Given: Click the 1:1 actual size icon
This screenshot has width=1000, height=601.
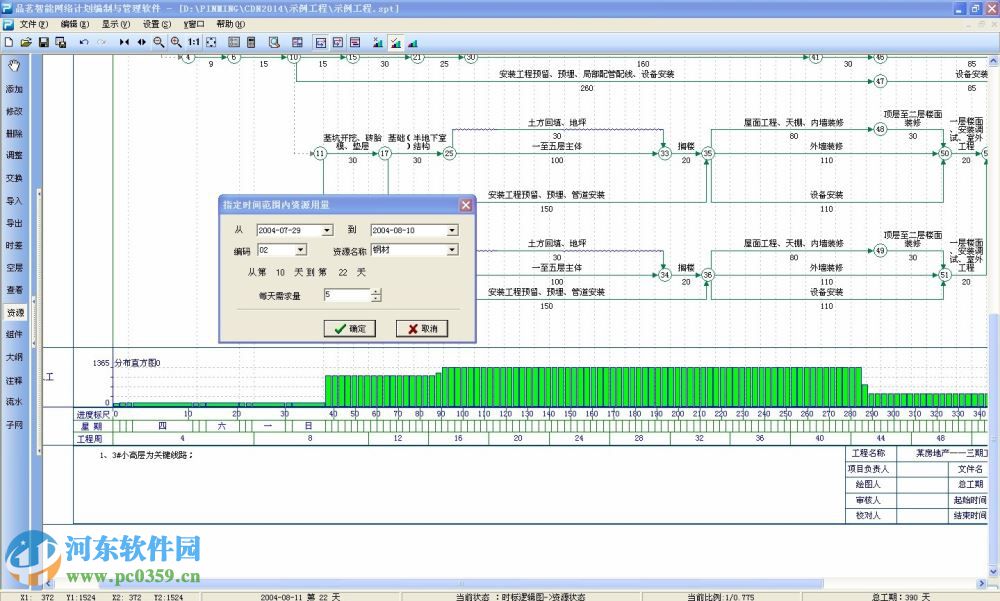Looking at the screenshot, I should [194, 43].
